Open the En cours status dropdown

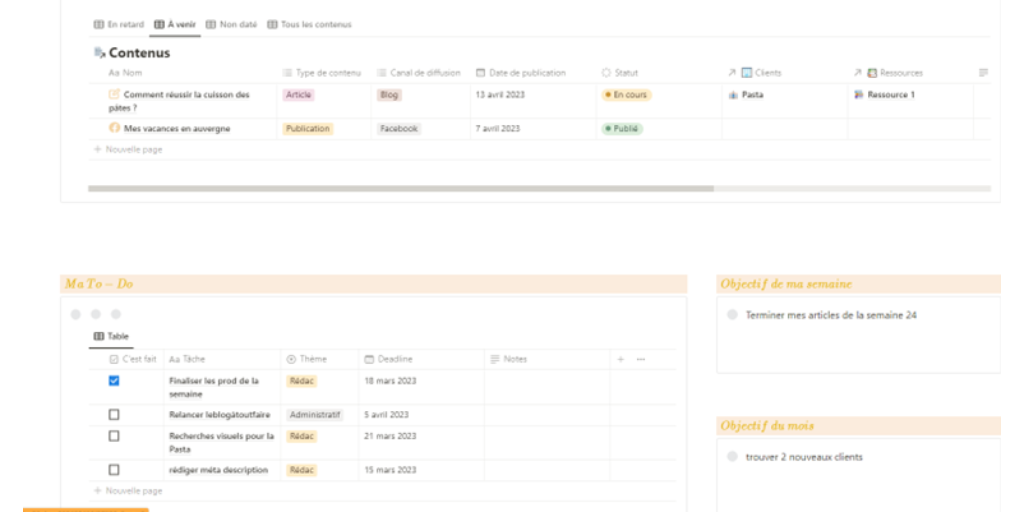pos(627,95)
